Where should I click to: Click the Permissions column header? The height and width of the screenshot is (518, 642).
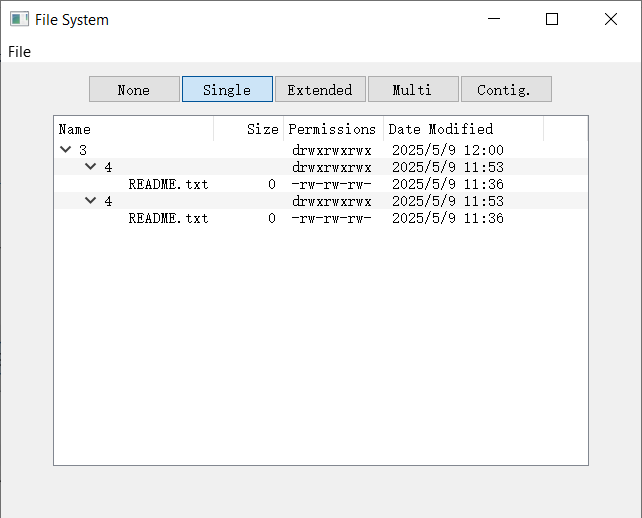tap(333, 129)
